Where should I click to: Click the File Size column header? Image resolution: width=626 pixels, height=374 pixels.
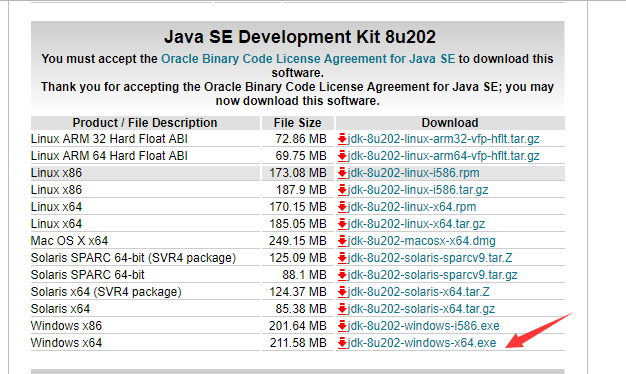click(x=297, y=123)
